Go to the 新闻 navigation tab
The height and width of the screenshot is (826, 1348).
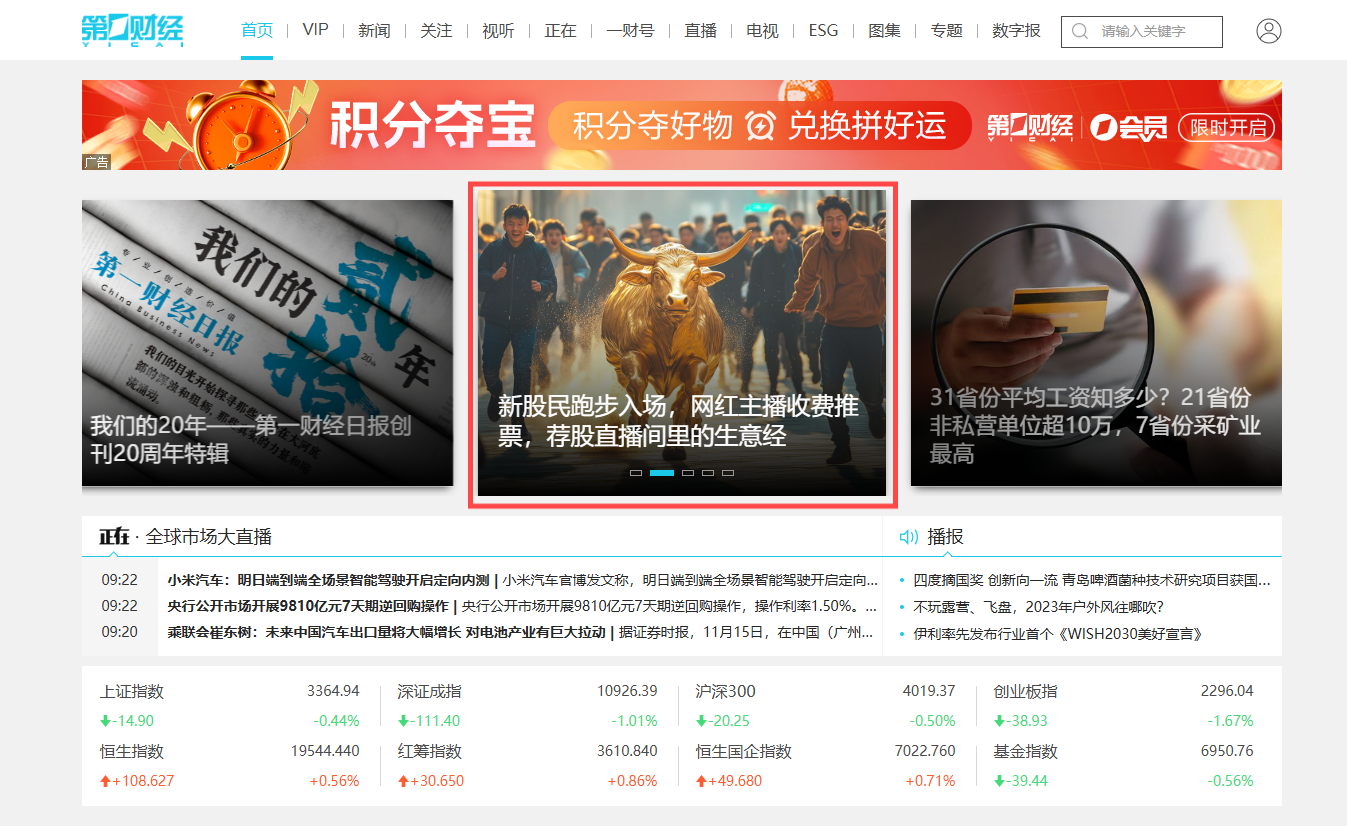pos(374,30)
